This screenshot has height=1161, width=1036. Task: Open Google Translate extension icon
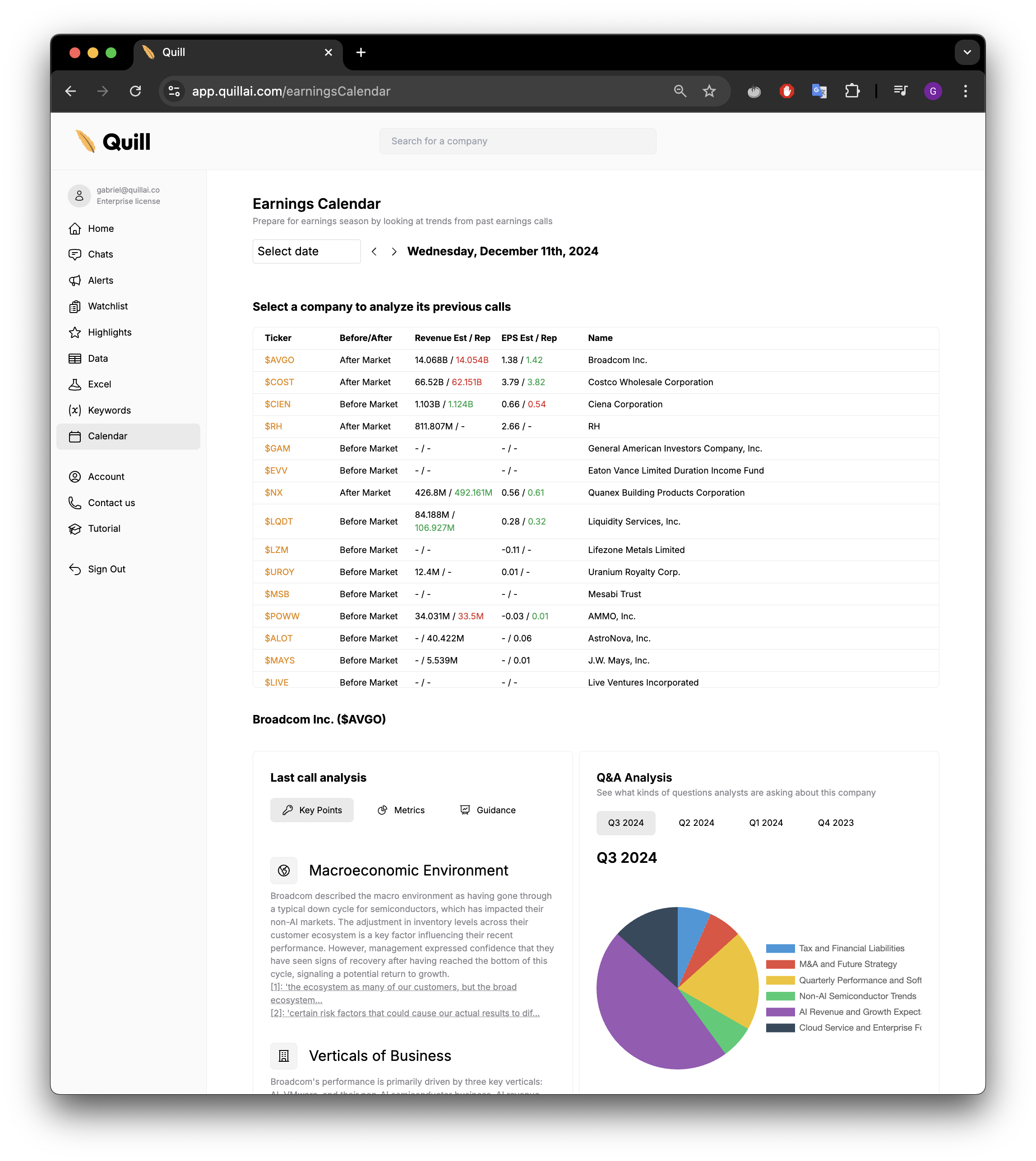819,91
